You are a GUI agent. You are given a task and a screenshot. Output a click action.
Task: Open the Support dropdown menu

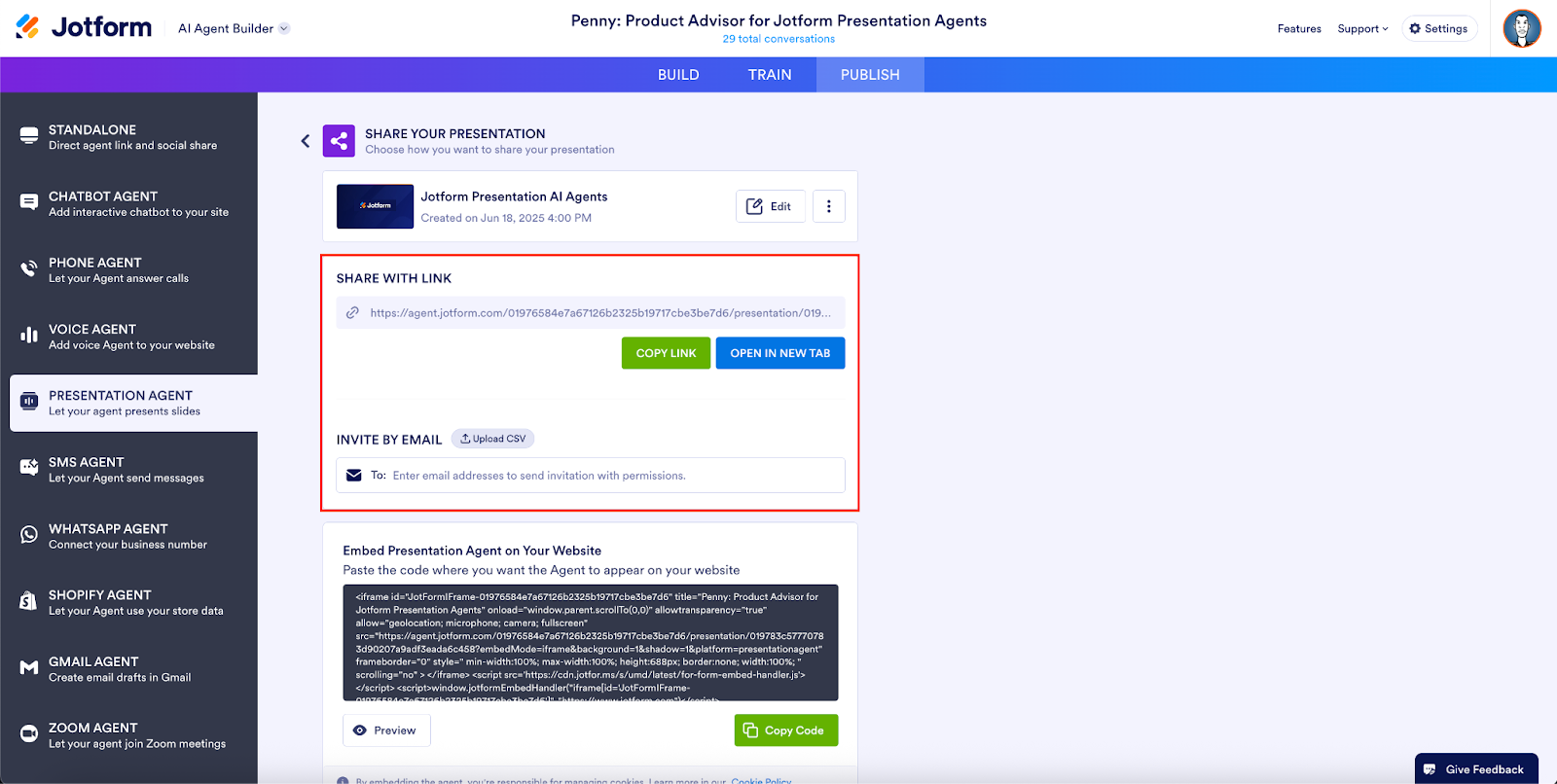[x=1362, y=29]
